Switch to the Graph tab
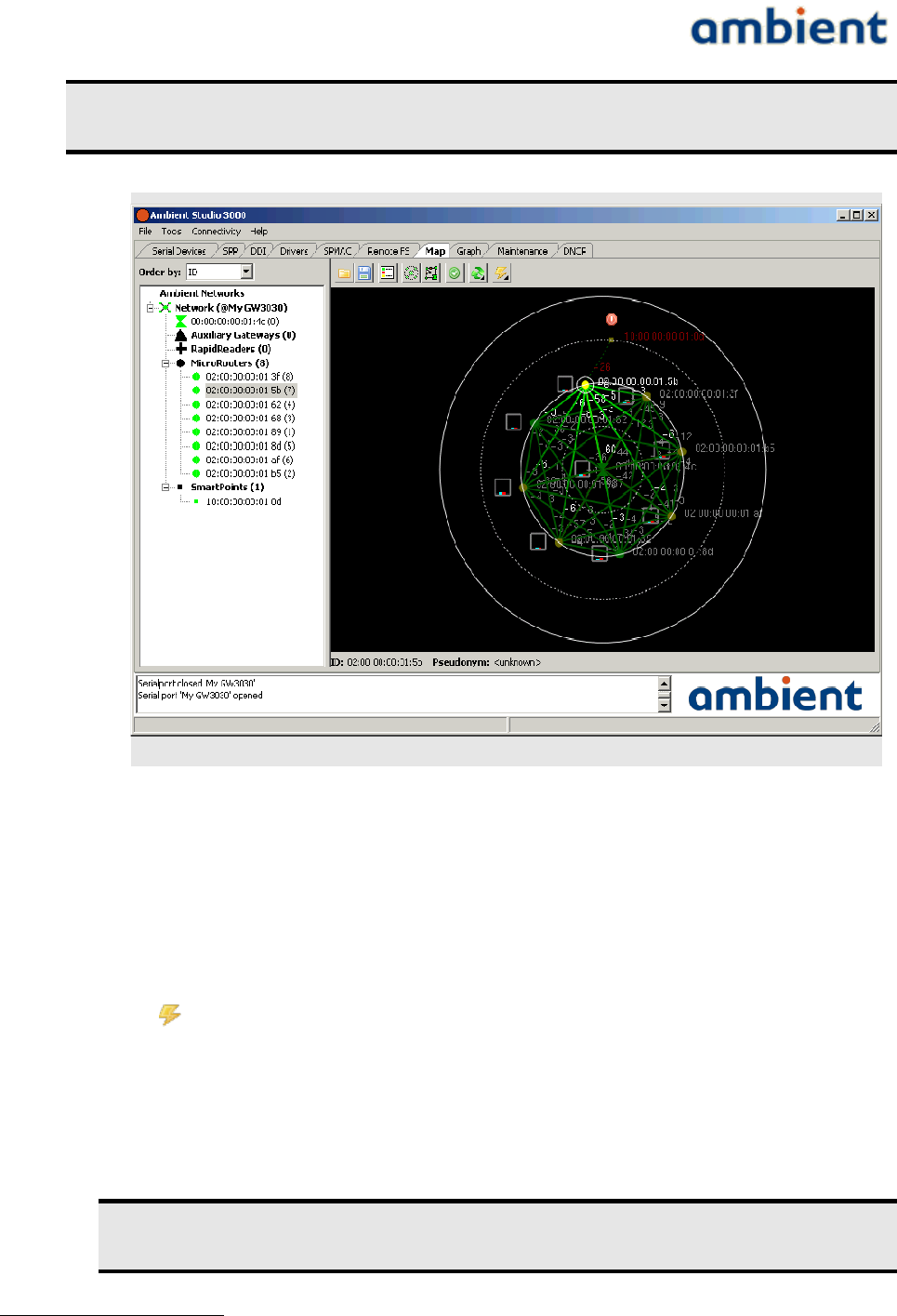 point(468,251)
